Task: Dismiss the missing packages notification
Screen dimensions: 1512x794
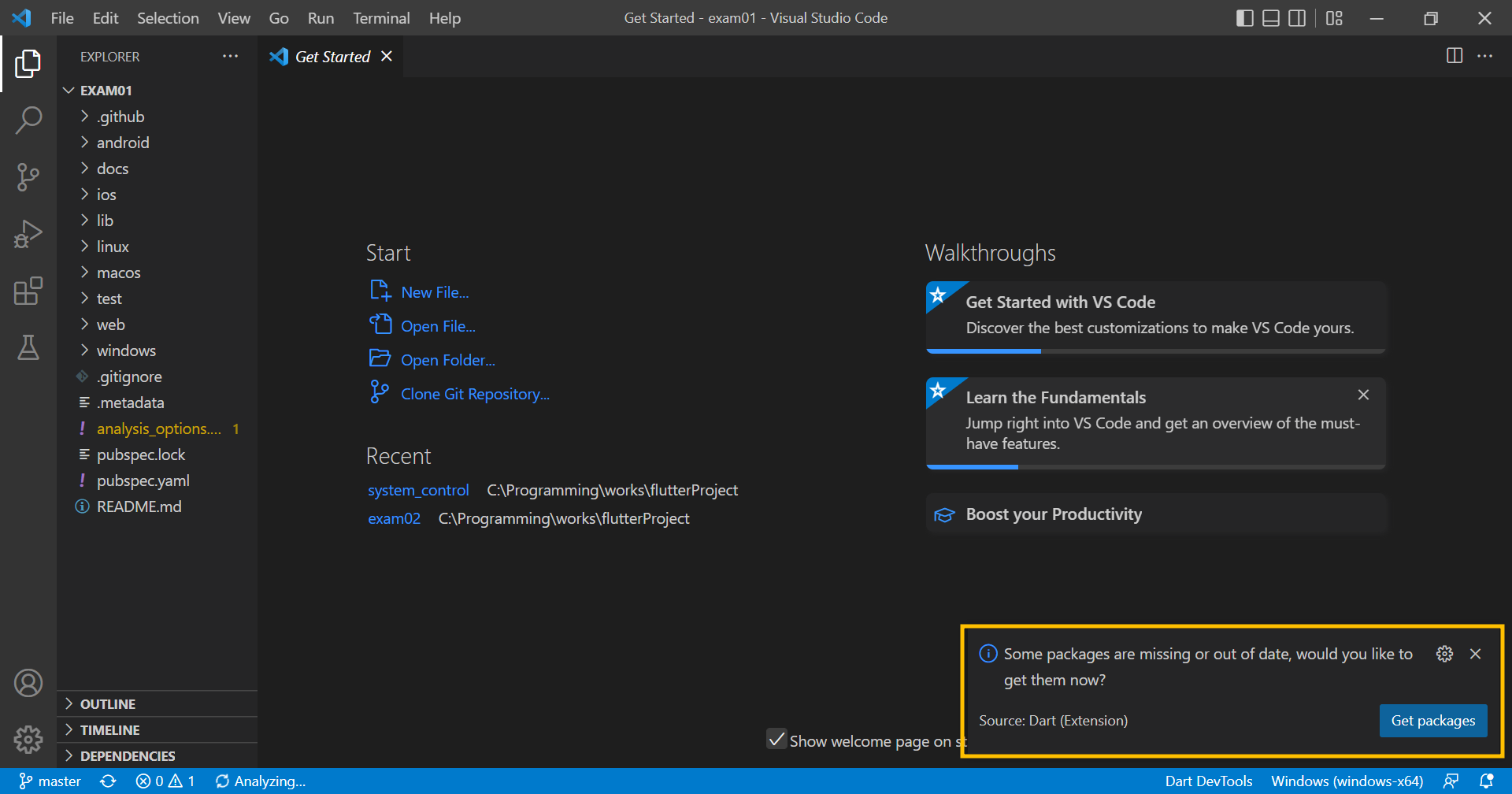Action: [1476, 654]
